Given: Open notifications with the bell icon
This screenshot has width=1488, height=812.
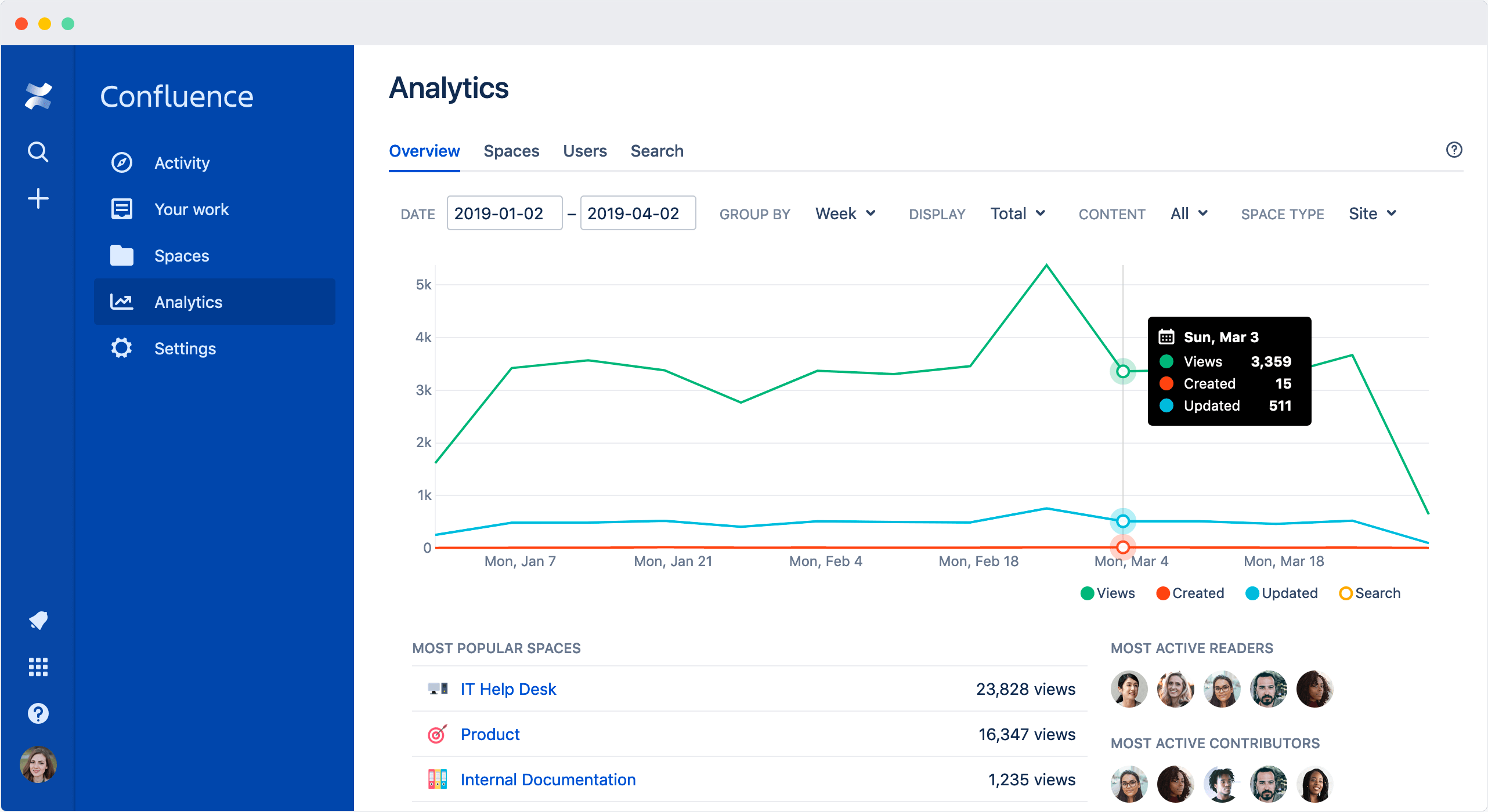Looking at the screenshot, I should pos(37,621).
